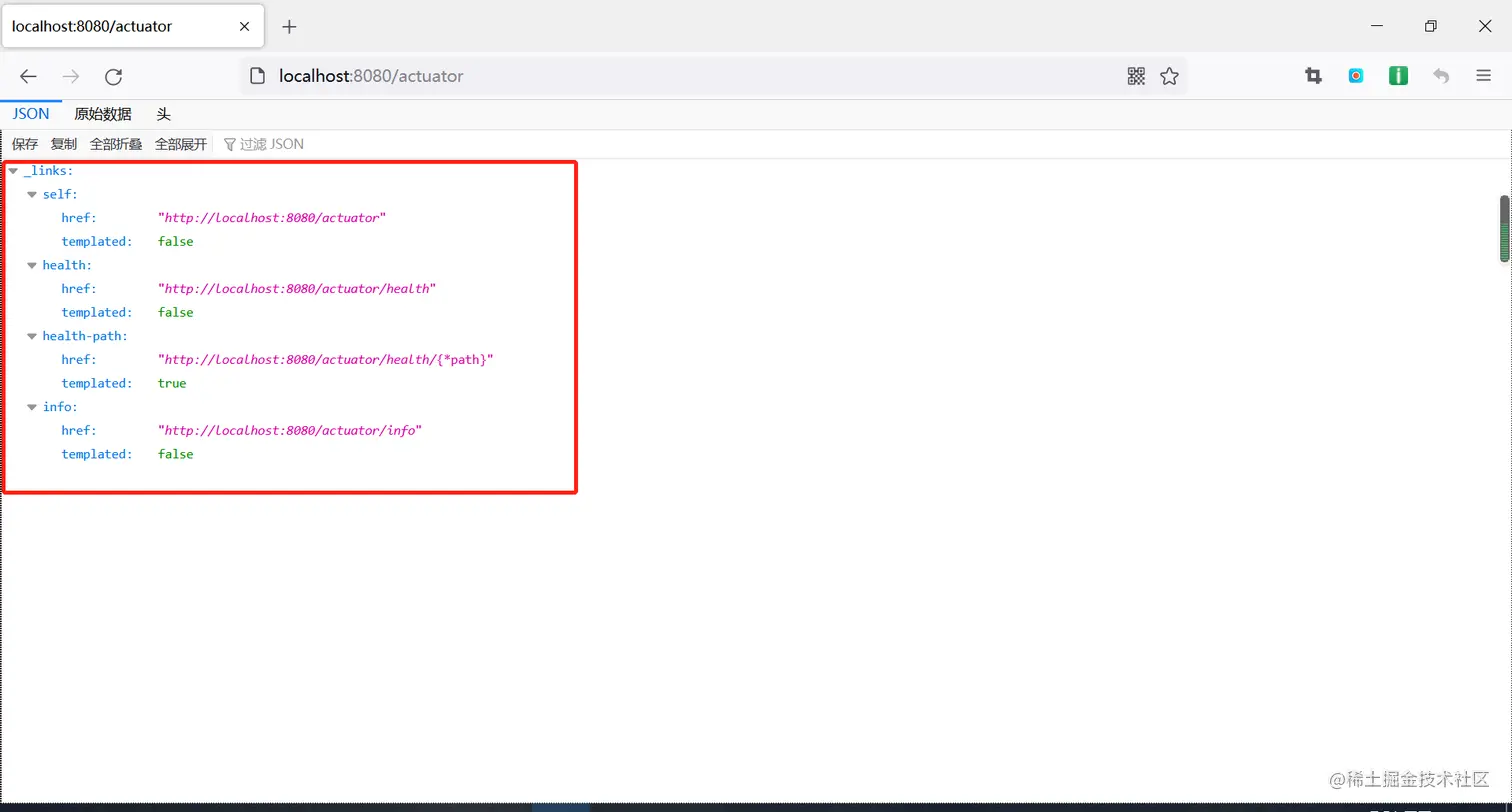
Task: Open the QR code icon in address bar
Action: click(1136, 76)
